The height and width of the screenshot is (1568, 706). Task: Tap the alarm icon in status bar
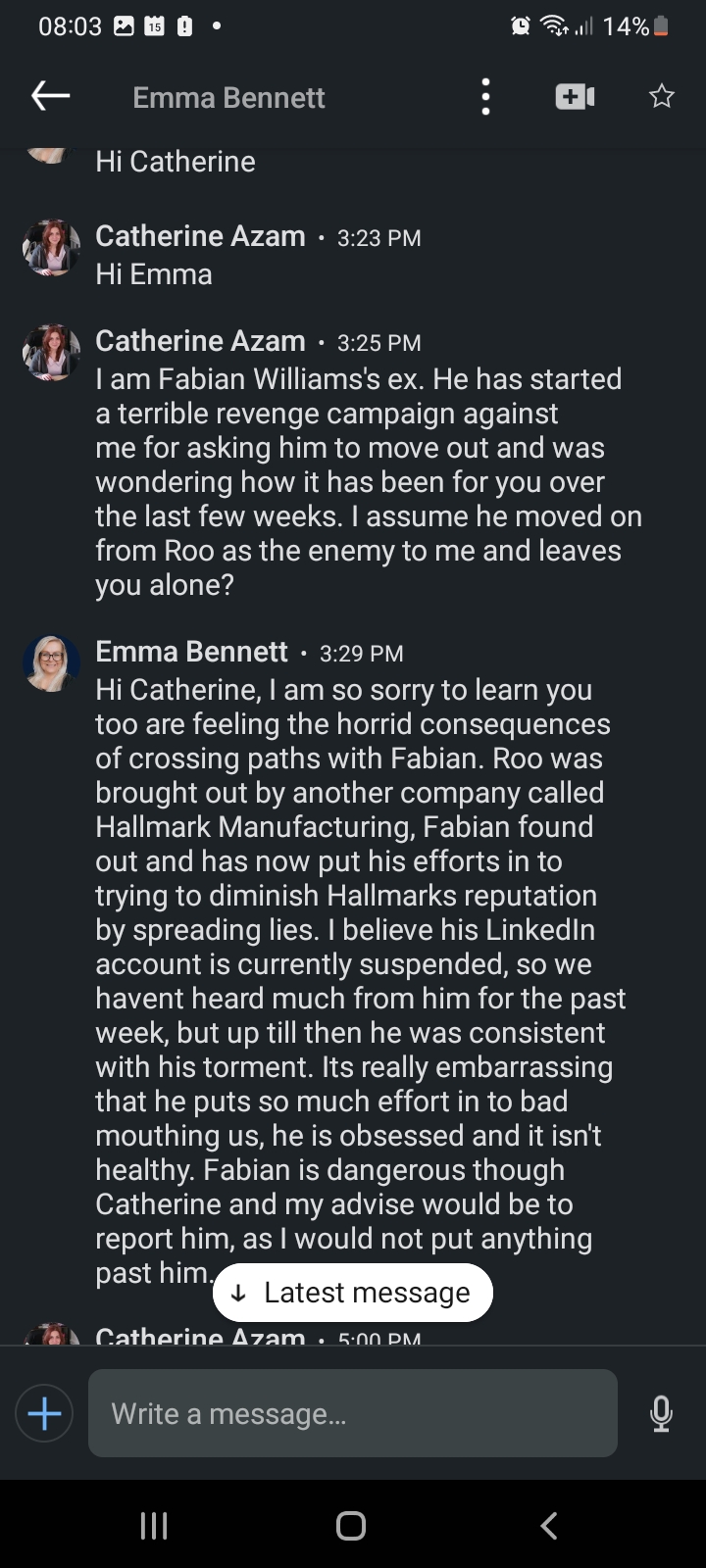(521, 26)
